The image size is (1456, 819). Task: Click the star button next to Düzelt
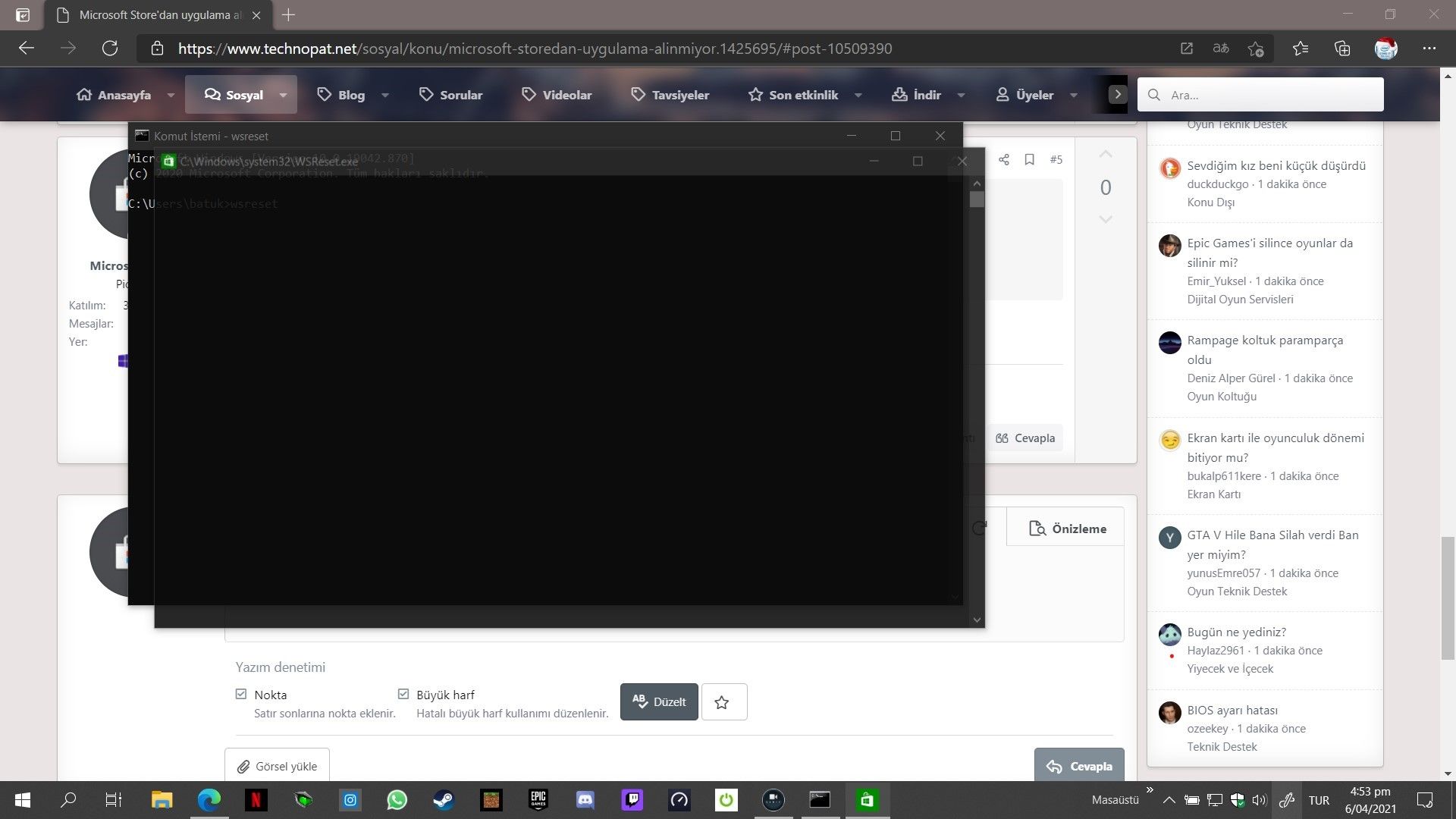click(723, 702)
